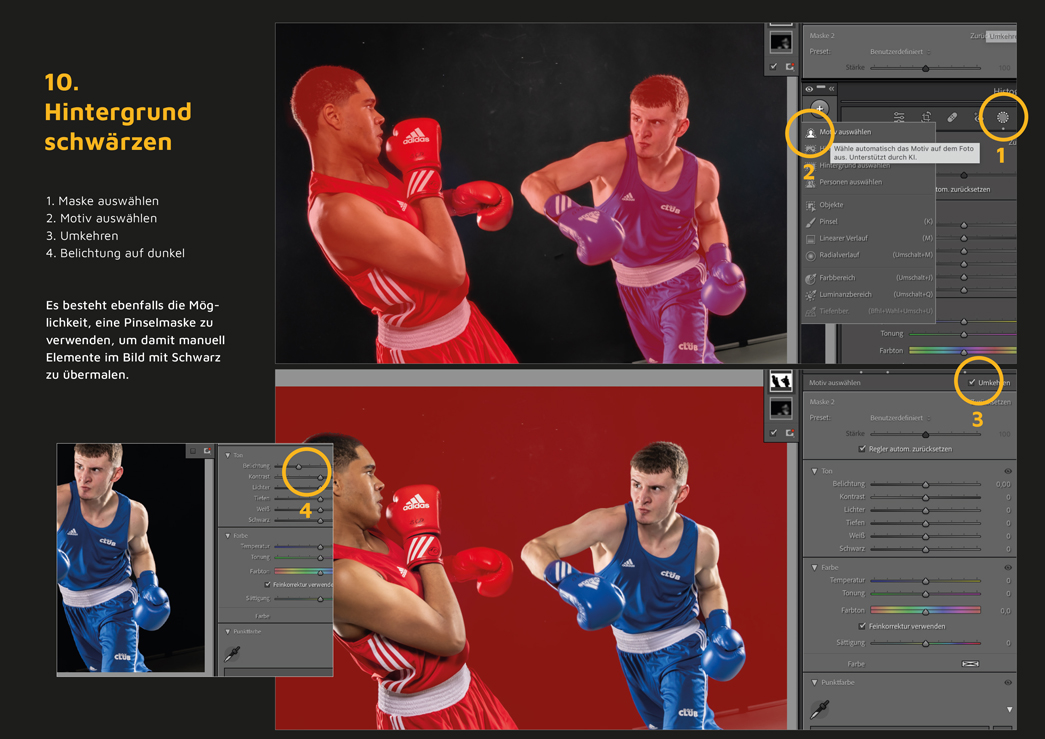The image size is (1045, 739).
Task: Collapse the Ton section in bottom panel
Action: [x=814, y=471]
